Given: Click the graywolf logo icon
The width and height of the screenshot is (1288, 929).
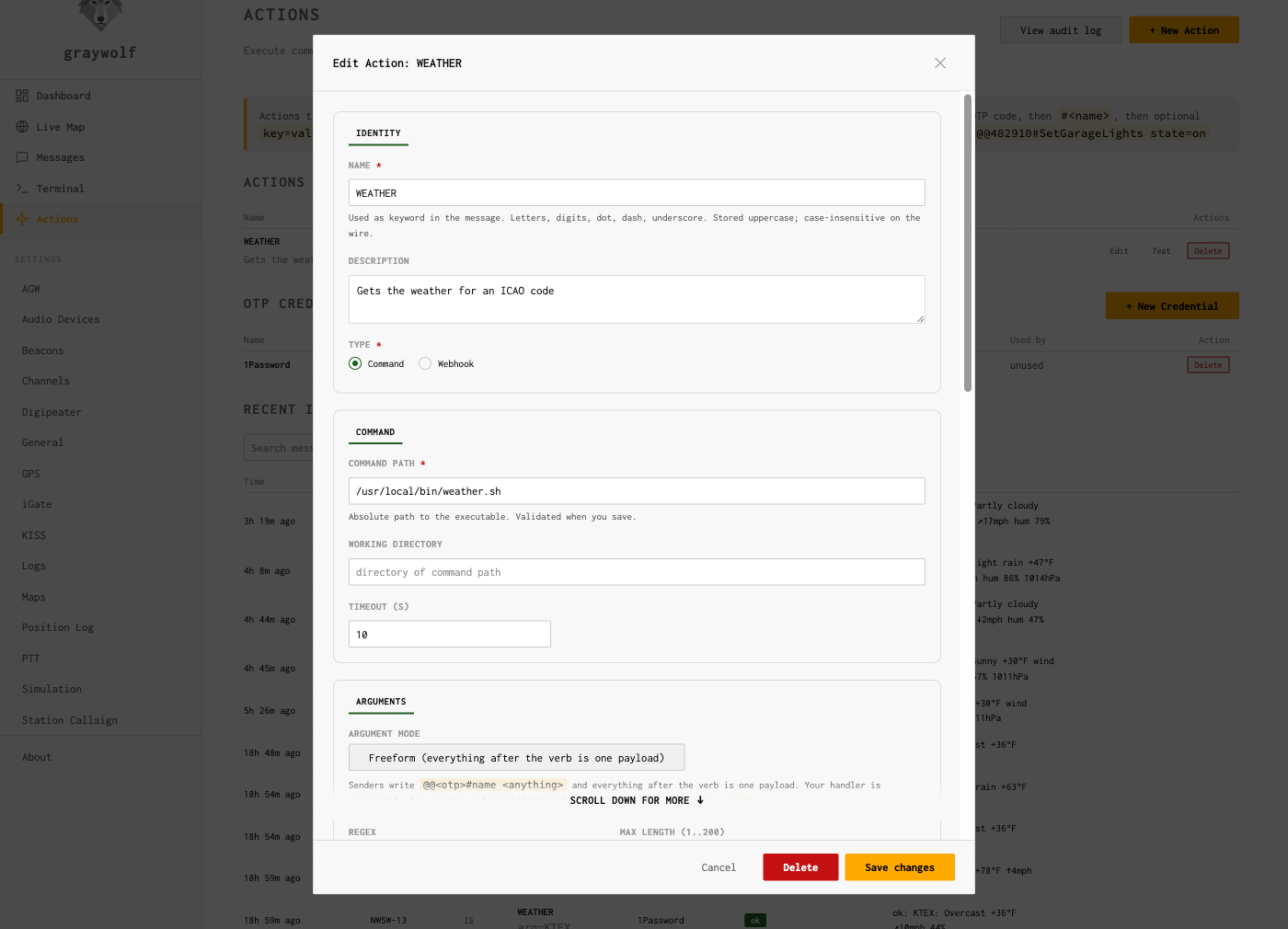Looking at the screenshot, I should [100, 14].
